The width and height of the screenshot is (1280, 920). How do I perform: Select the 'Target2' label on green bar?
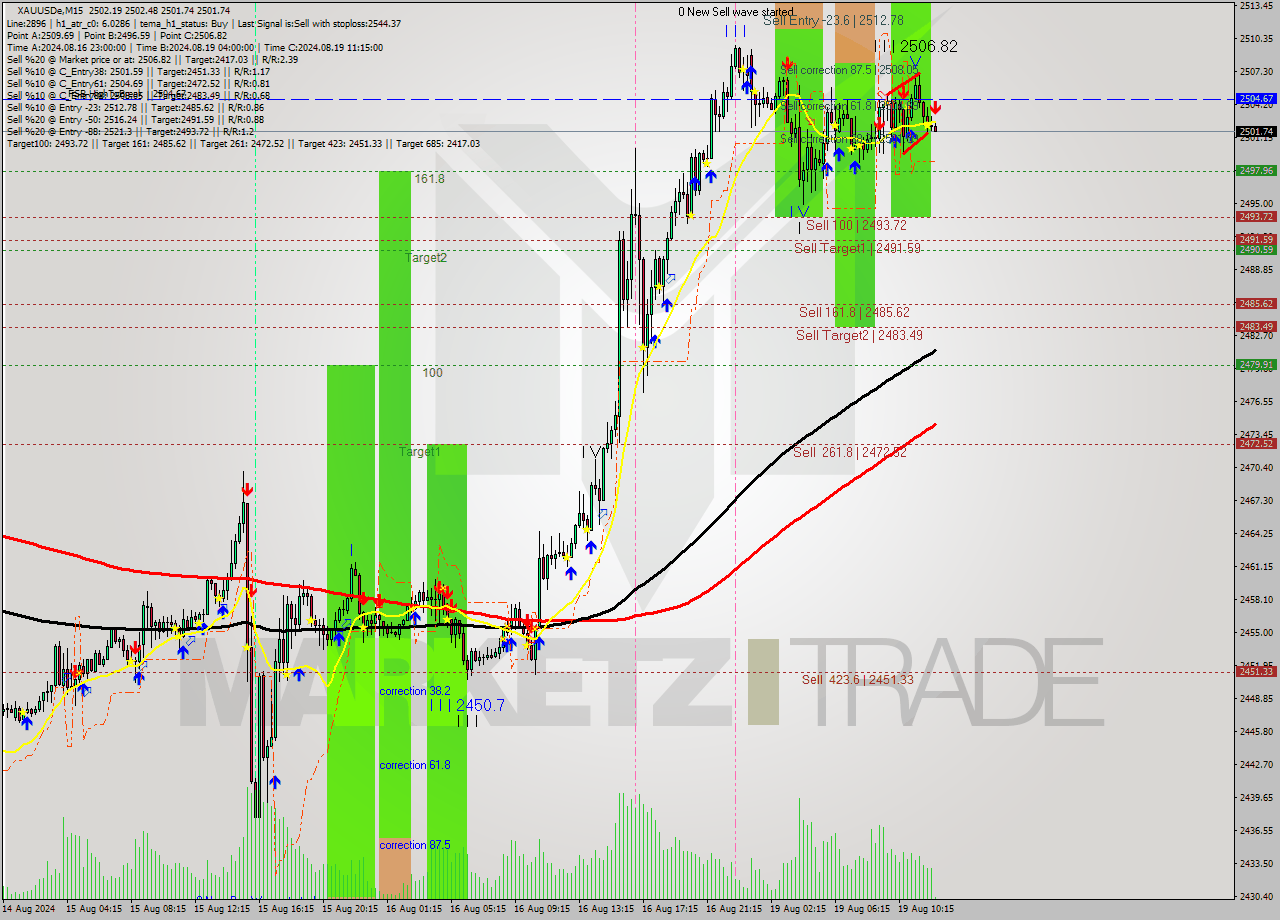(426, 258)
